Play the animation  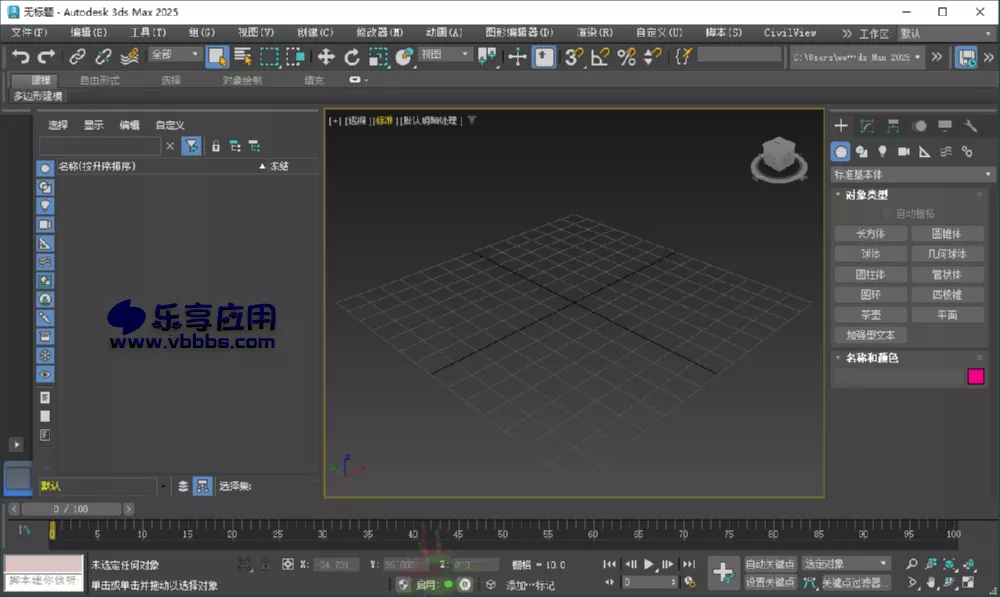[649, 564]
